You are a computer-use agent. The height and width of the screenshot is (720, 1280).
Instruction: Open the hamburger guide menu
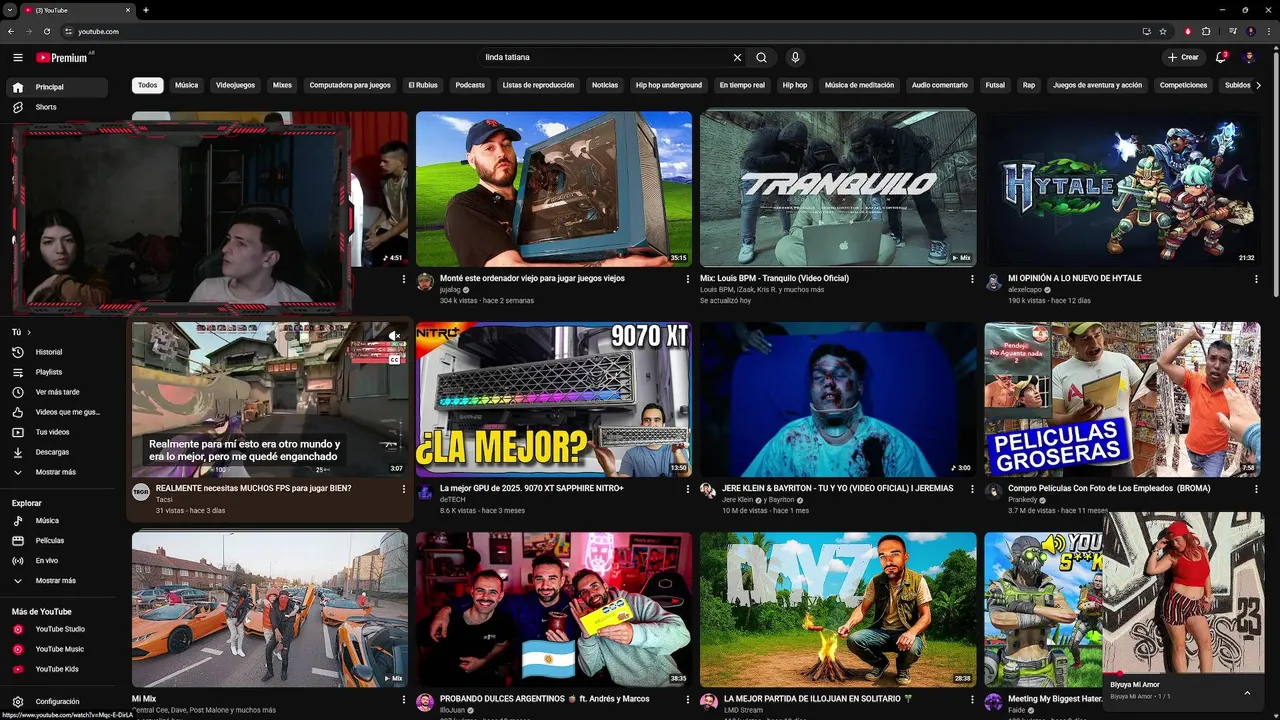pyautogui.click(x=18, y=58)
